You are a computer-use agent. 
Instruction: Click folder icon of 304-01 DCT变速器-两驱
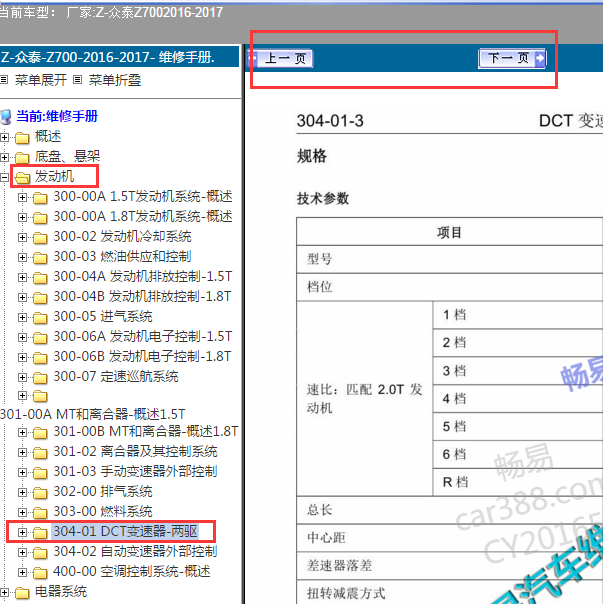[40, 533]
